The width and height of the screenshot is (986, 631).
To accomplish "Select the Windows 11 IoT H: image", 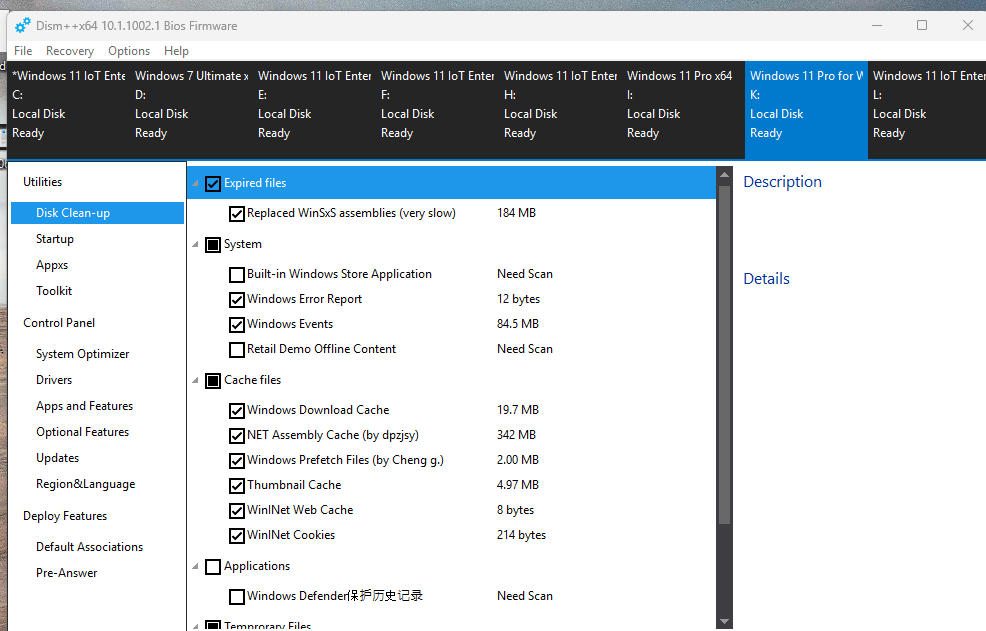I will click(560, 110).
